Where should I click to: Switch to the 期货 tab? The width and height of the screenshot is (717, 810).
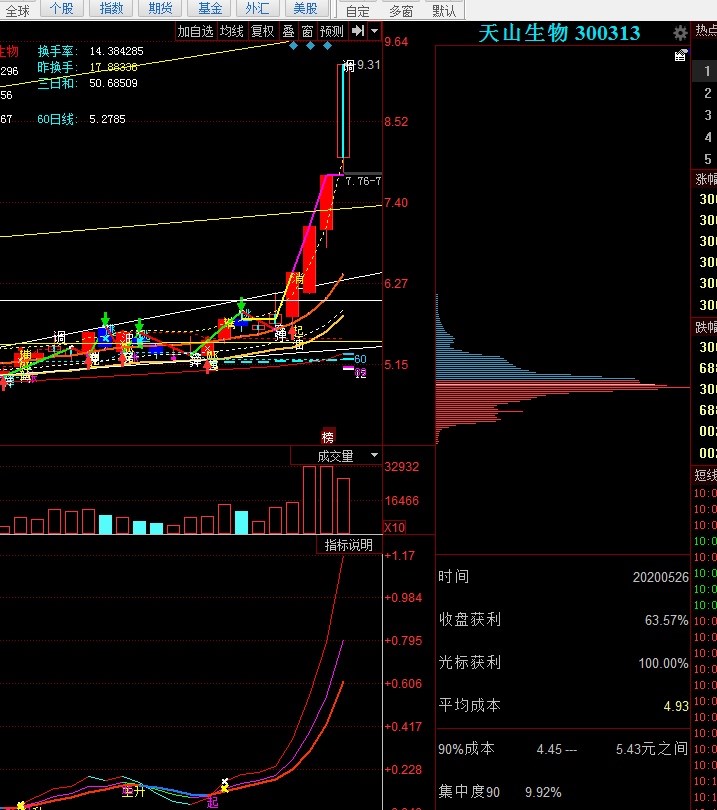point(160,9)
